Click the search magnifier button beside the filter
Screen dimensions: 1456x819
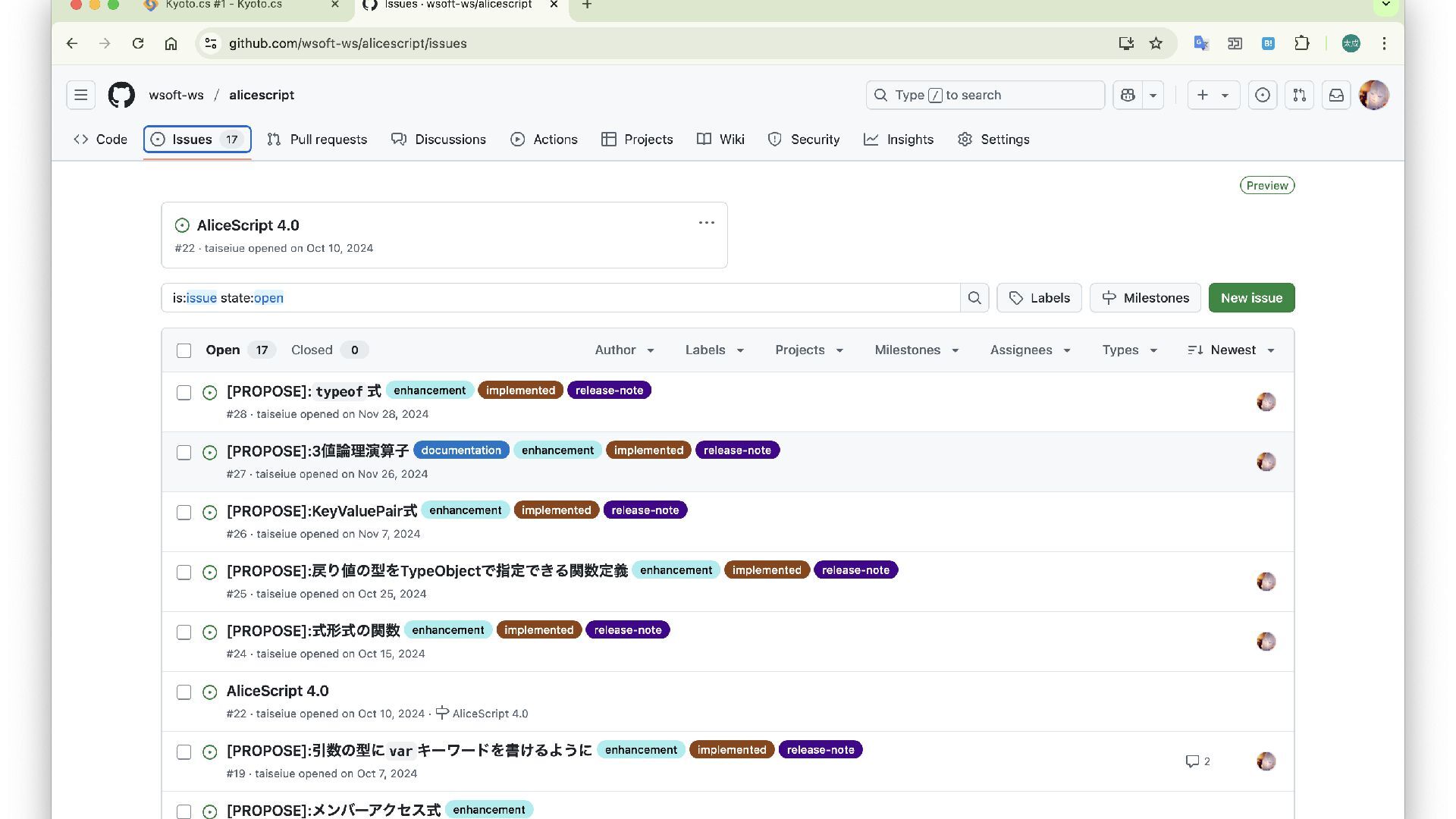(974, 298)
